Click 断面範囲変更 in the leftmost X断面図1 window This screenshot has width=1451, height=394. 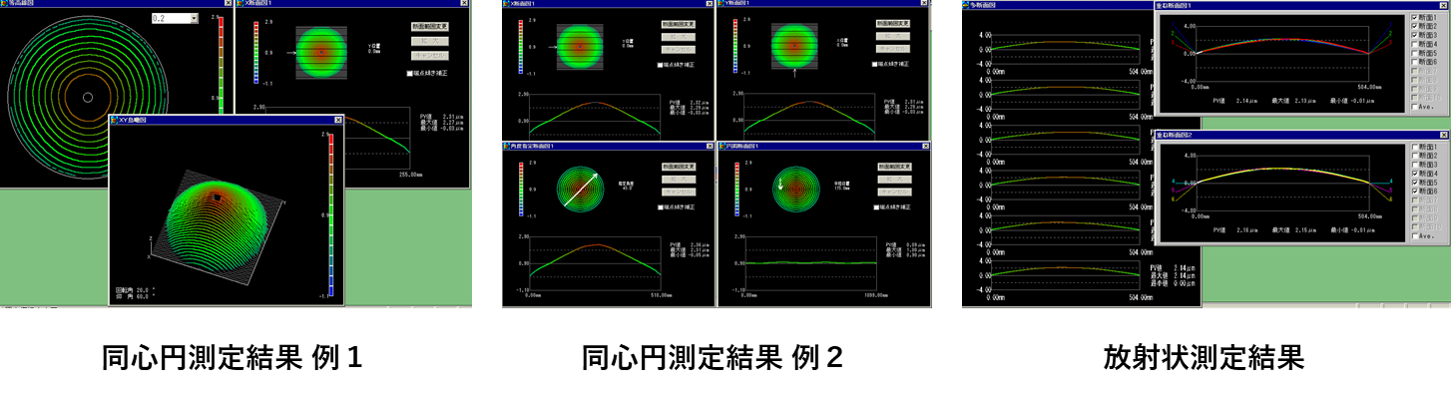click(x=430, y=26)
